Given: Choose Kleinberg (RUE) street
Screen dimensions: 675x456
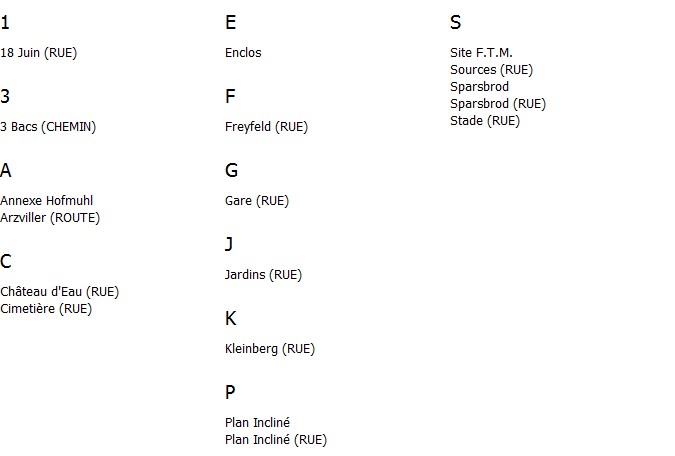Looking at the screenshot, I should tap(270, 349).
